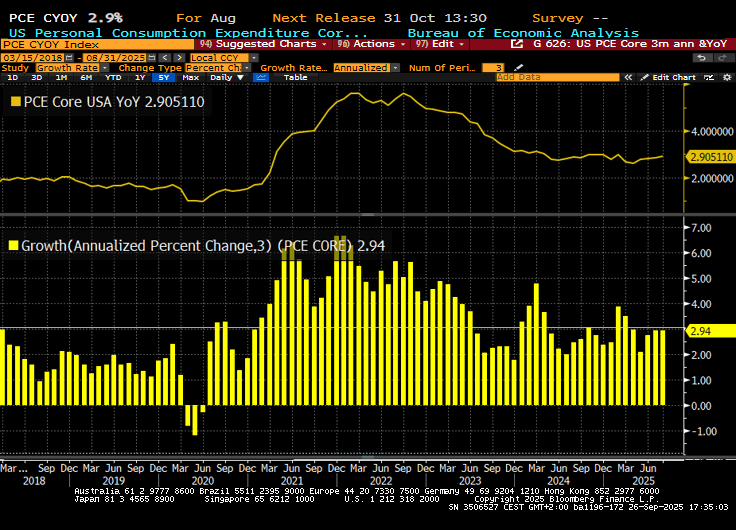Switch to Table view
Screen dimensions: 736x530
(295, 77)
